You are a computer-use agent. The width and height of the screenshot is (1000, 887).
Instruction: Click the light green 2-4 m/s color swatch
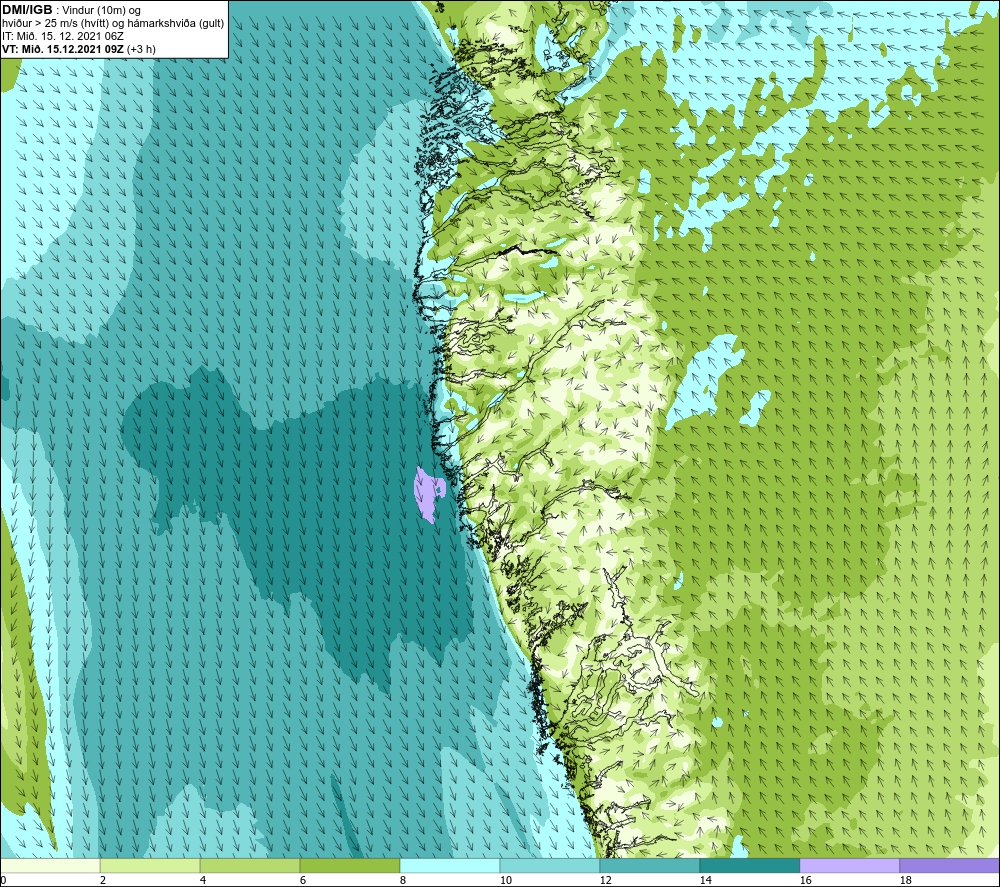click(150, 865)
